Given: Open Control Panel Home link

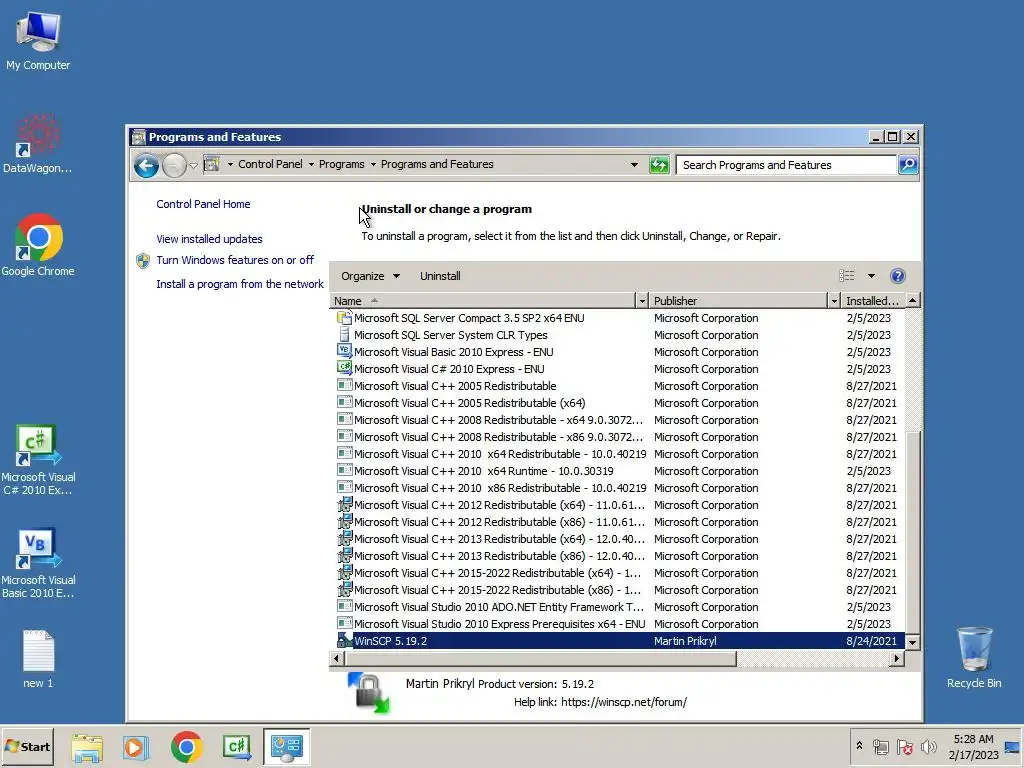Looking at the screenshot, I should [x=203, y=204].
